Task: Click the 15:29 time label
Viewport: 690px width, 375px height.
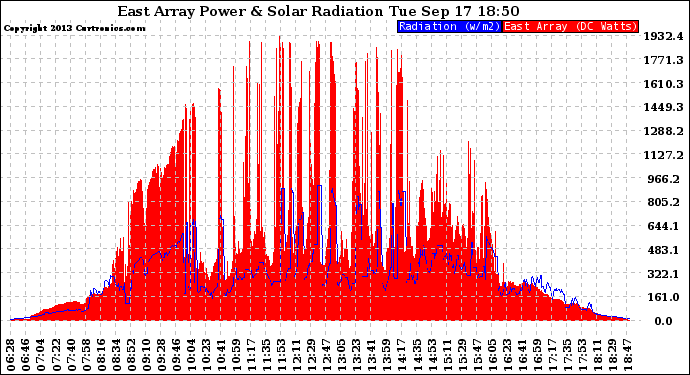Action: click(x=462, y=354)
